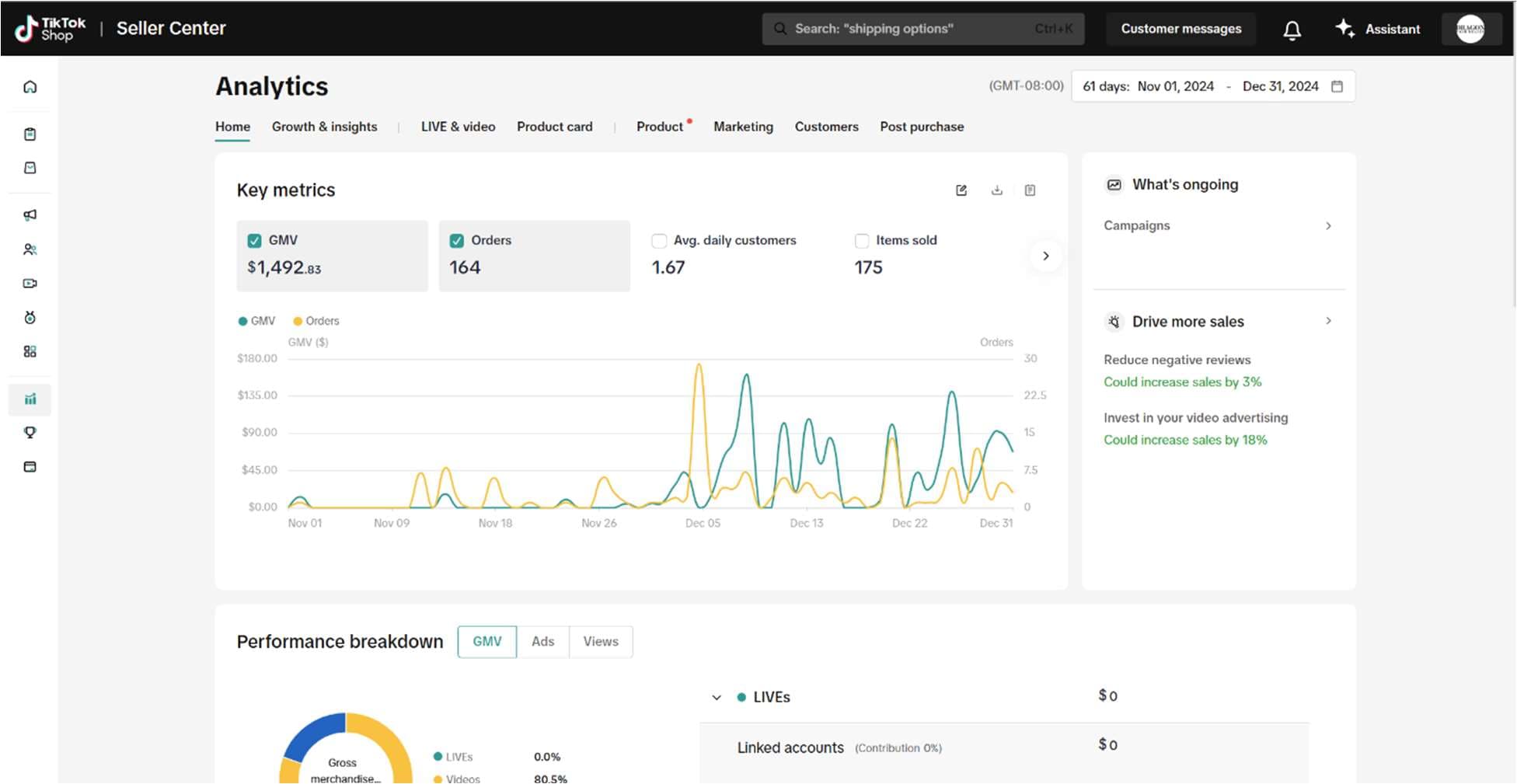Open the wallet card icon in sidebar
The width and height of the screenshot is (1517, 784).
[x=30, y=467]
